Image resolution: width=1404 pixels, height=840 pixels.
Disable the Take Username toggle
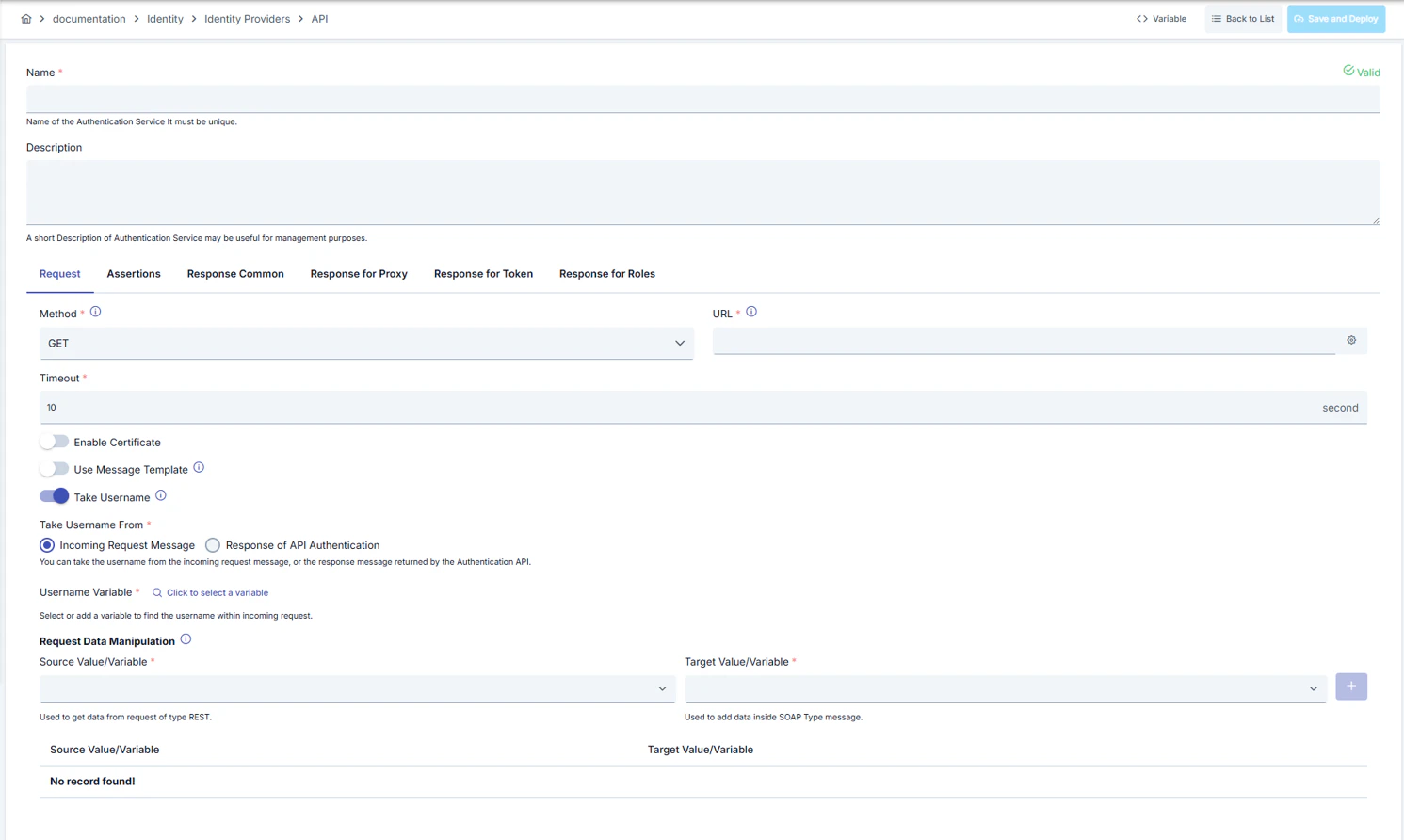coord(54,495)
